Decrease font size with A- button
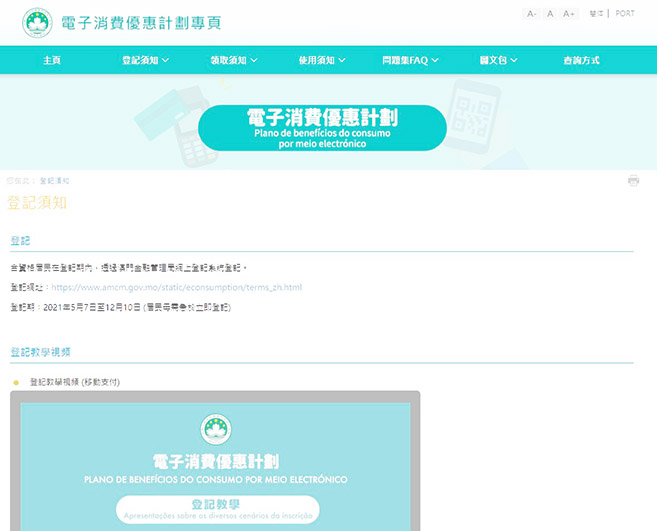The height and width of the screenshot is (531, 657). click(531, 14)
